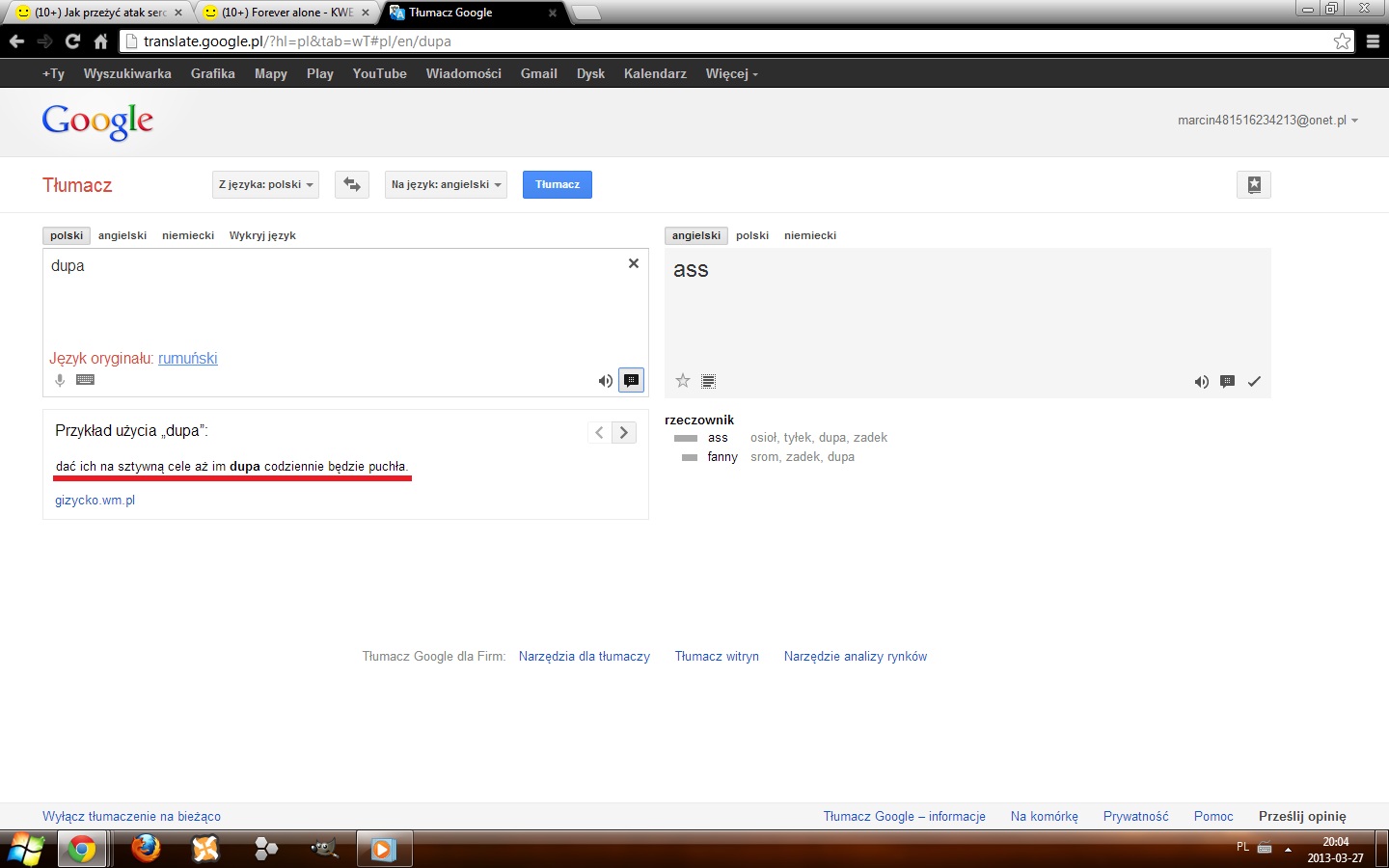Show next usage example arrow
Viewport: 1389px width, 868px height.
[624, 432]
